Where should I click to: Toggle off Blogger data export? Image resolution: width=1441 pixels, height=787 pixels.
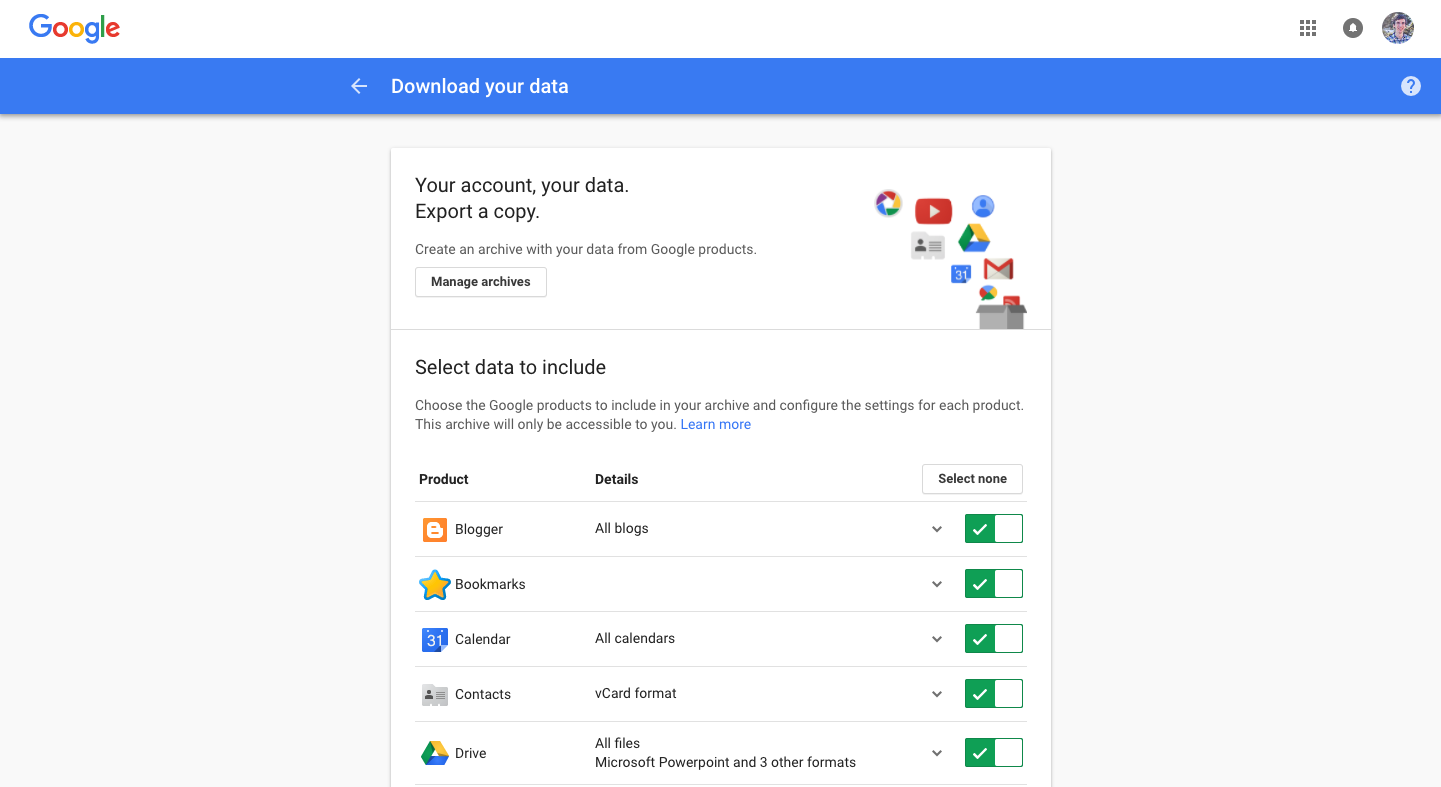pos(994,529)
